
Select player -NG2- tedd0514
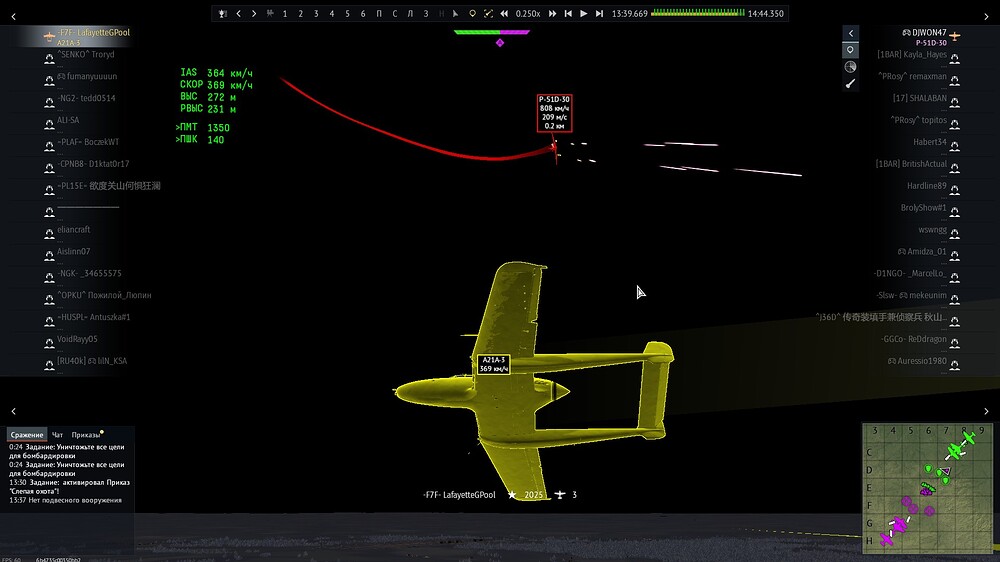86,98
